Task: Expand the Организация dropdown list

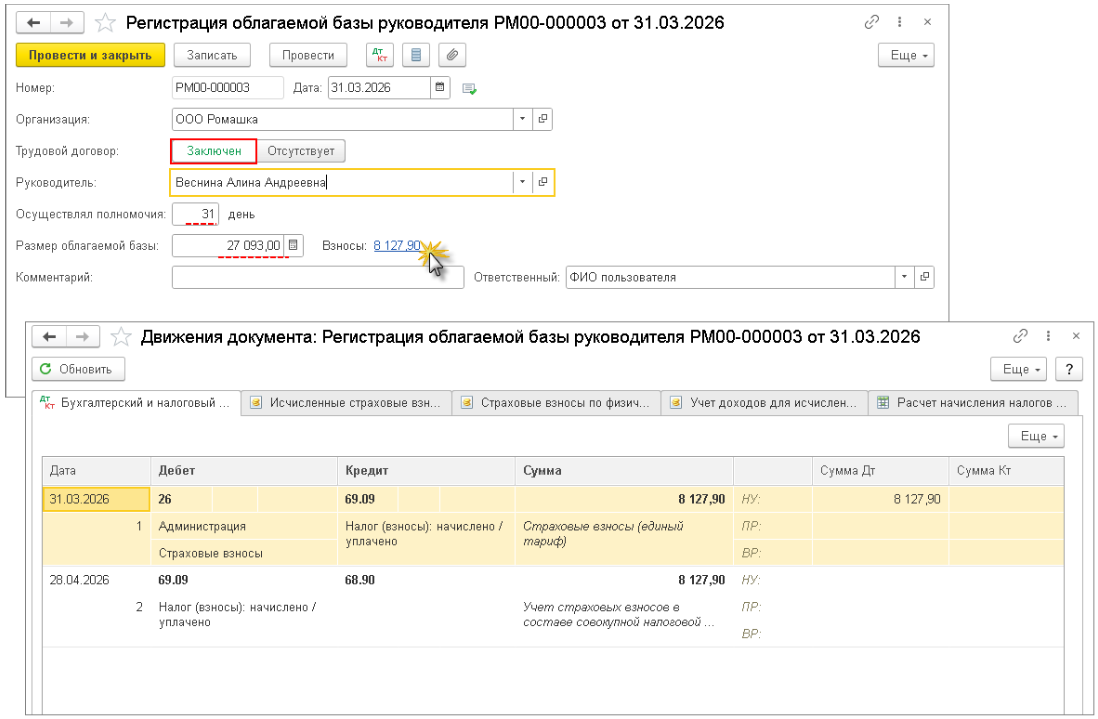Action: tap(522, 119)
